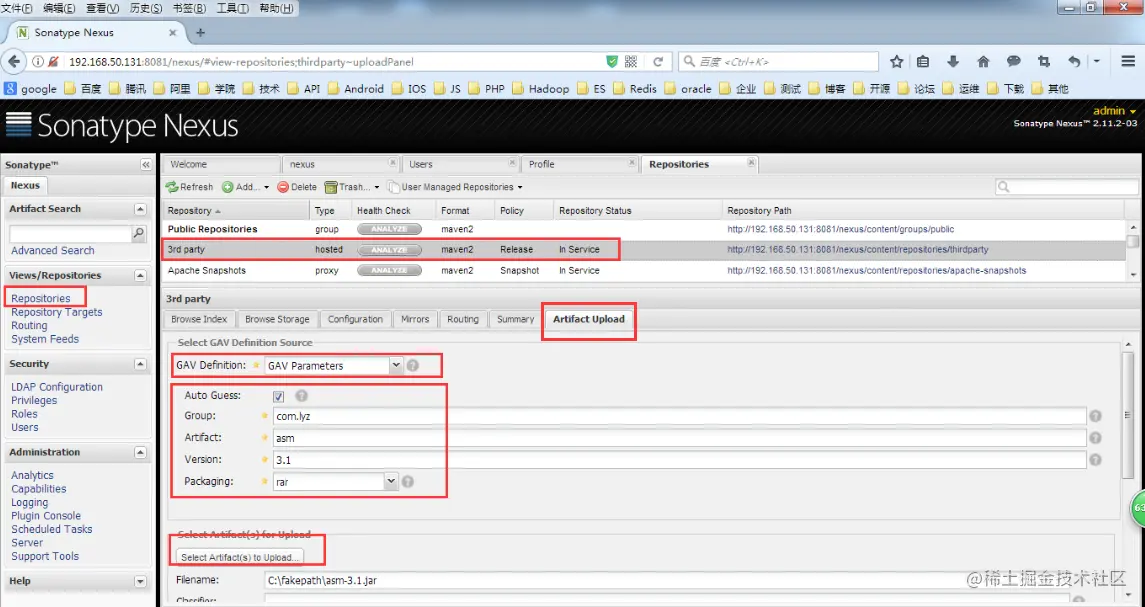
Task: Bookmark this page with the star icon
Action: [897, 62]
